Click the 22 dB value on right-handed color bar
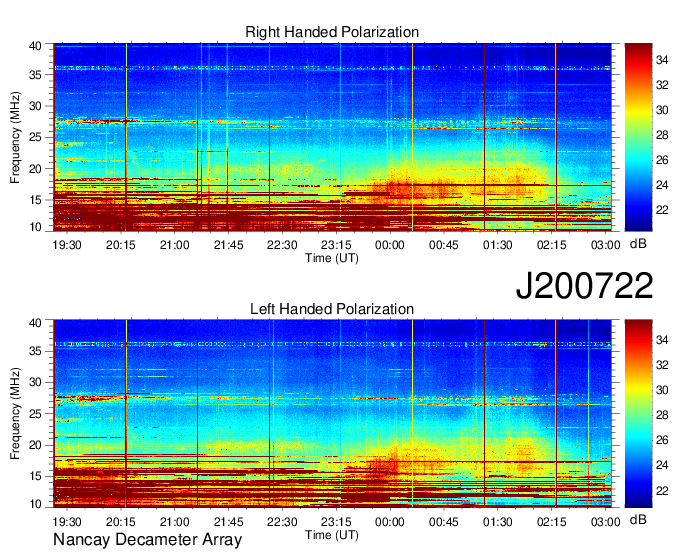The image size is (680, 552). (x=662, y=210)
